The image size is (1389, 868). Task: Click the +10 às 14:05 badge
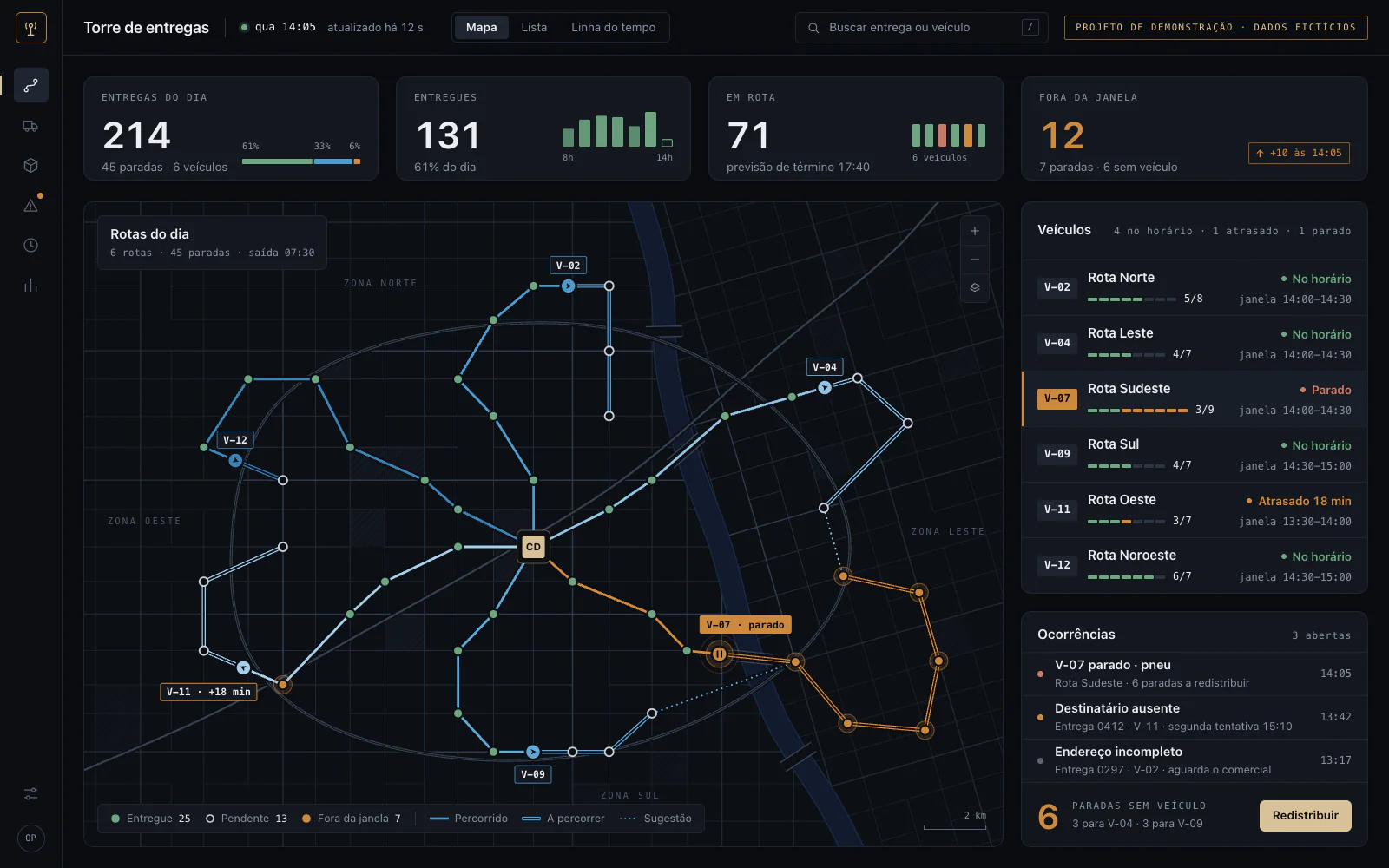tap(1299, 154)
